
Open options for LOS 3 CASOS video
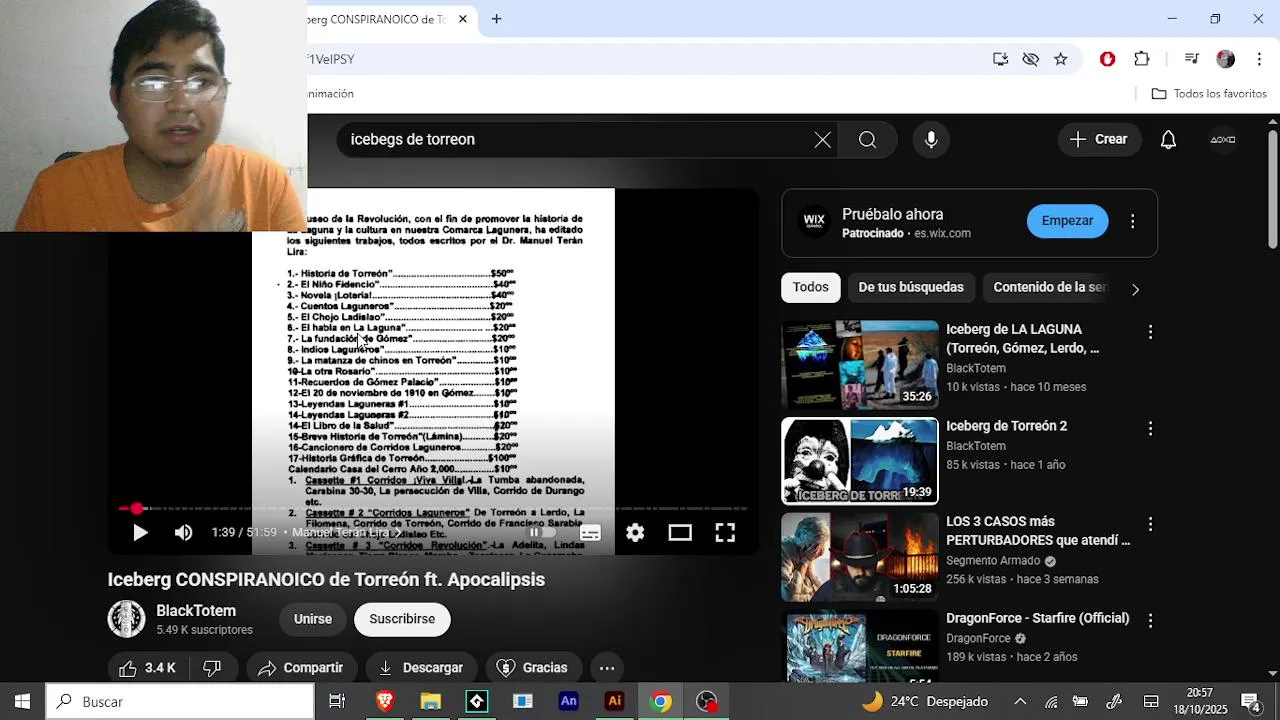coord(1150,524)
